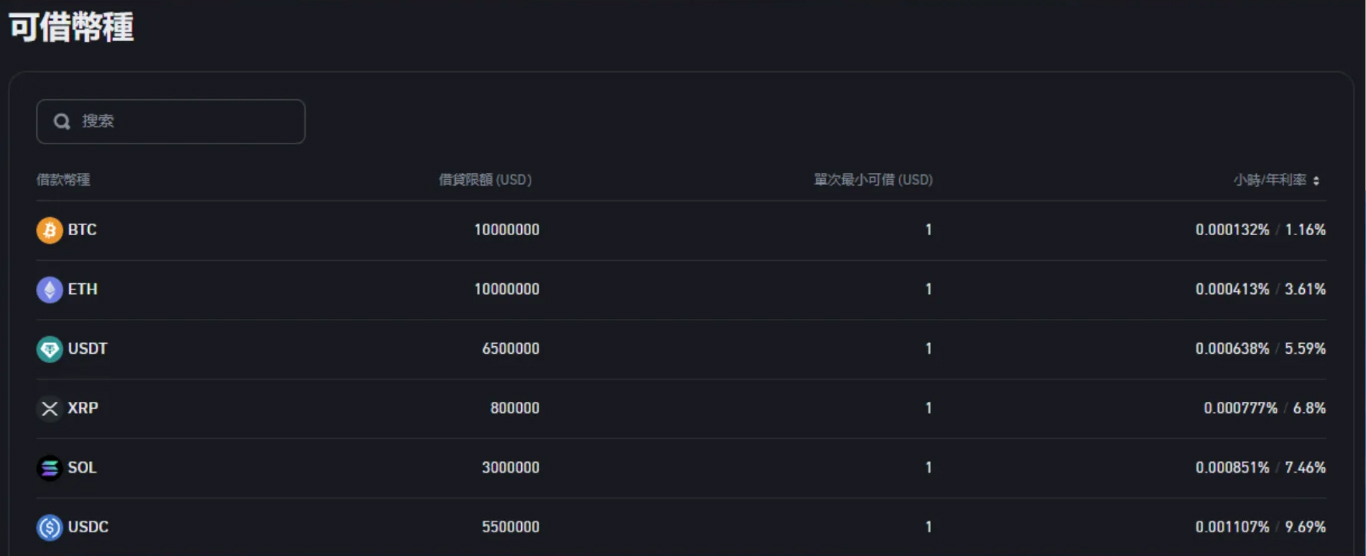This screenshot has width=1366, height=556.
Task: Select the 借款幣種 column header
Action: coord(63,180)
